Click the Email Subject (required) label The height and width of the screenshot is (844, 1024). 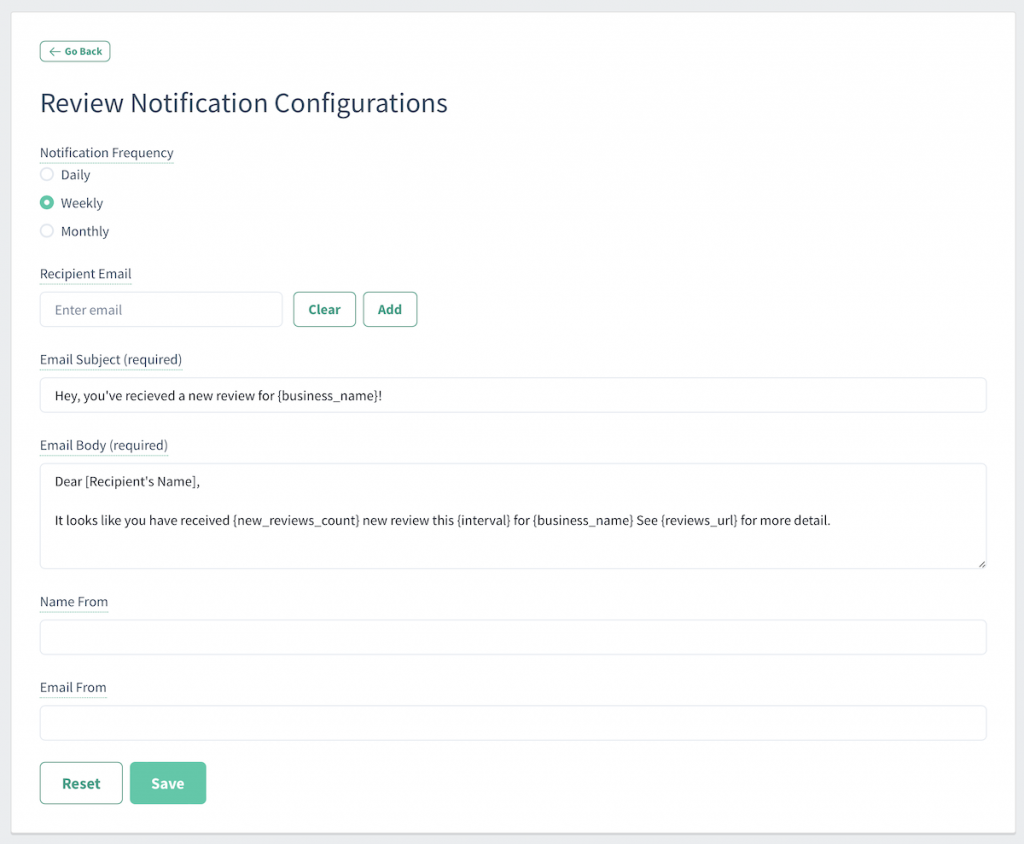[110, 360]
